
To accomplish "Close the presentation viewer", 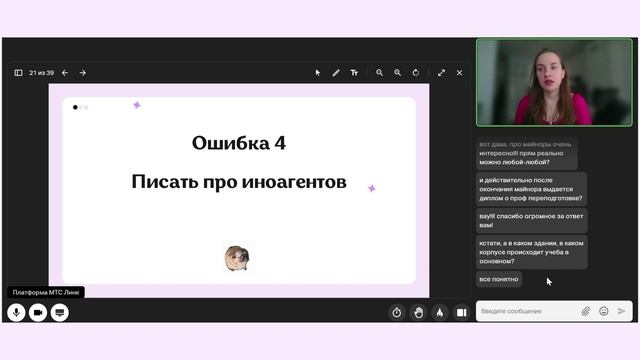I will point(459,73).
